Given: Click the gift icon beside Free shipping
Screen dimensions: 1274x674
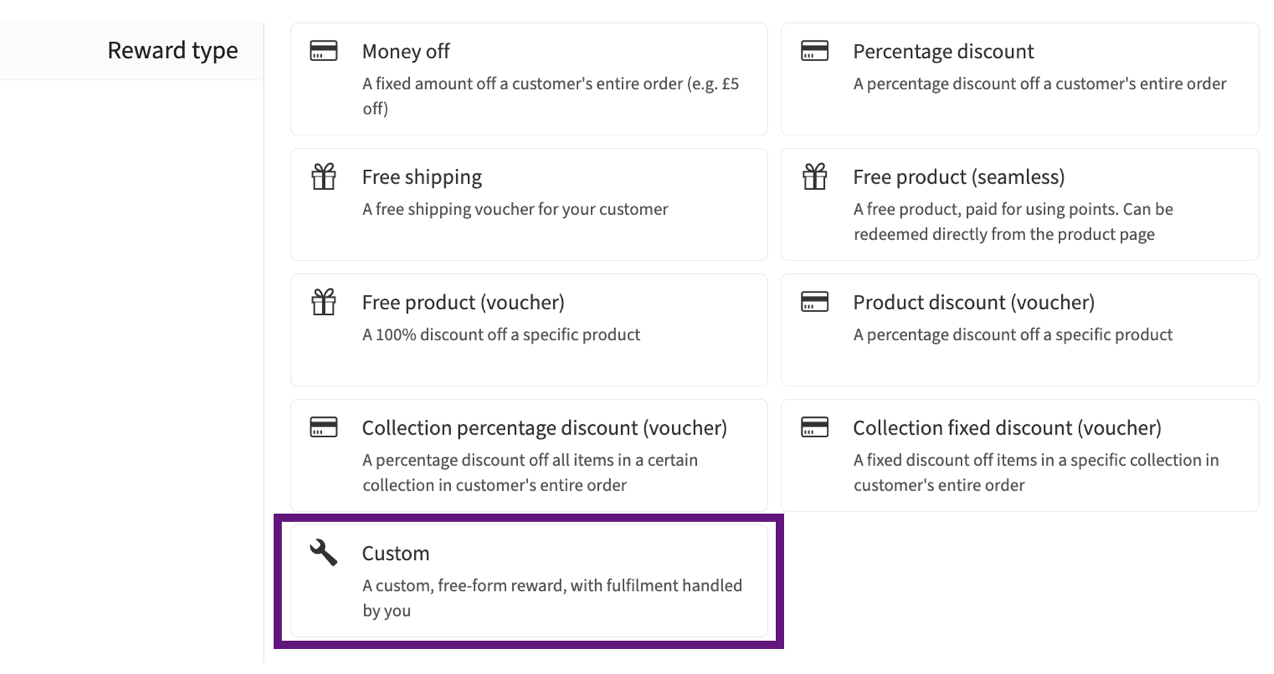Looking at the screenshot, I should pos(323,176).
